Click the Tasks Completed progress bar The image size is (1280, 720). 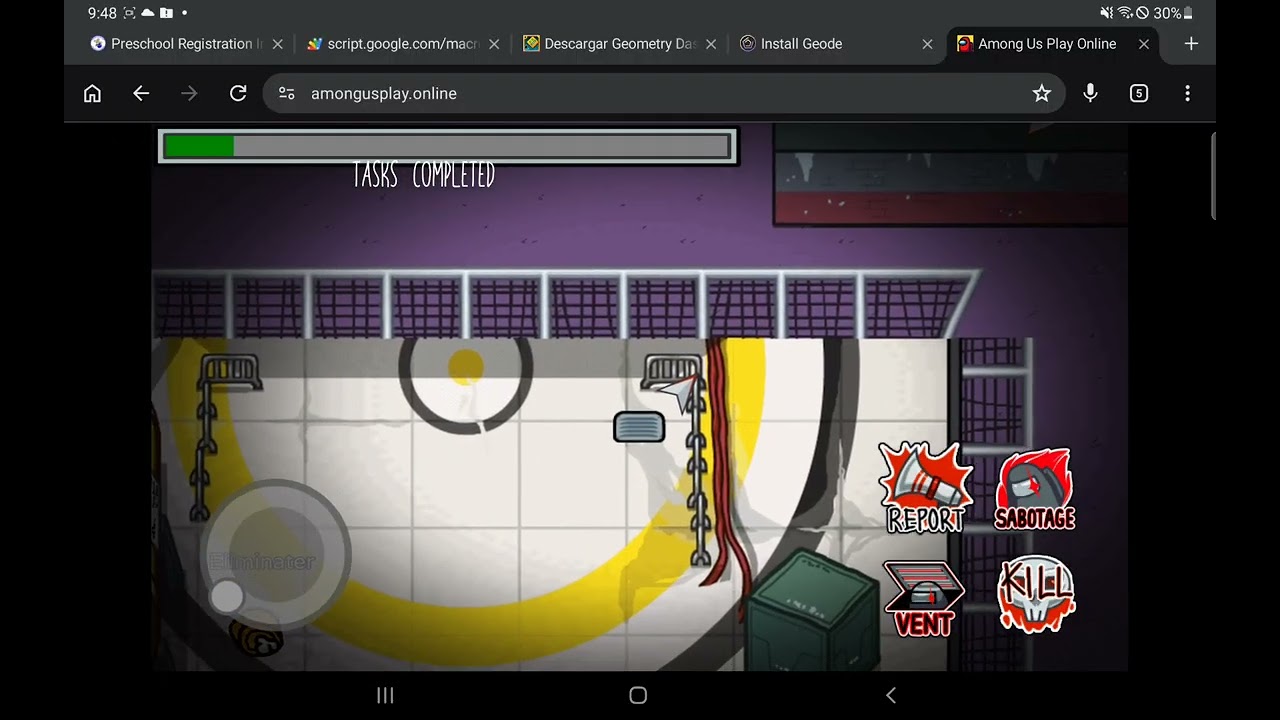(x=447, y=146)
